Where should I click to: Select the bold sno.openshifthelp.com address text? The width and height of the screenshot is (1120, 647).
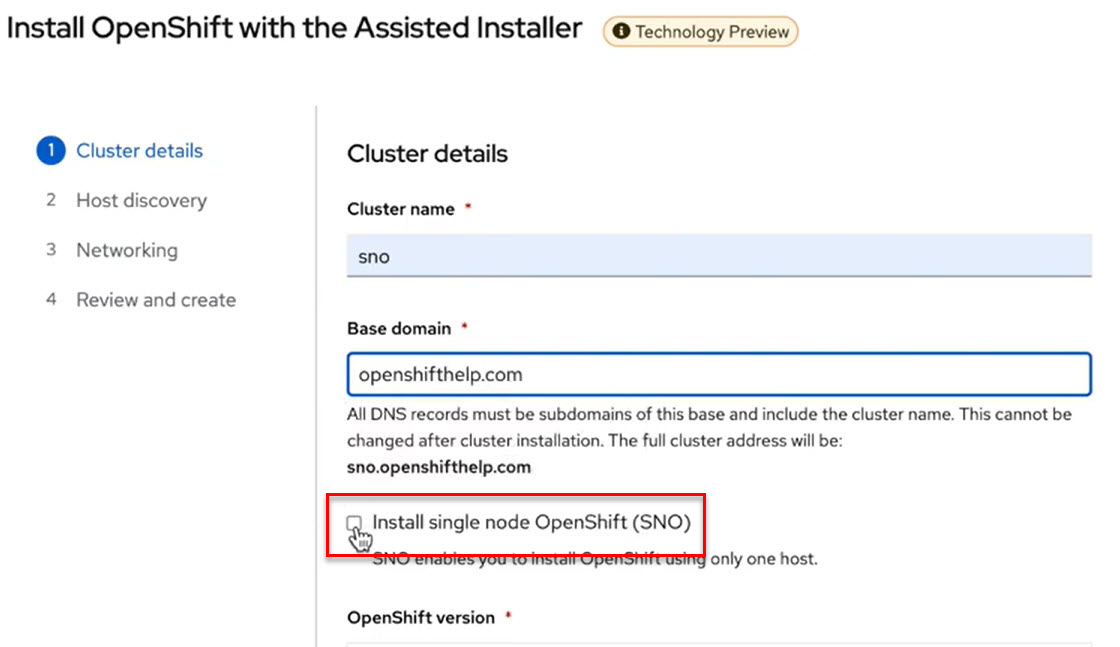pos(439,467)
